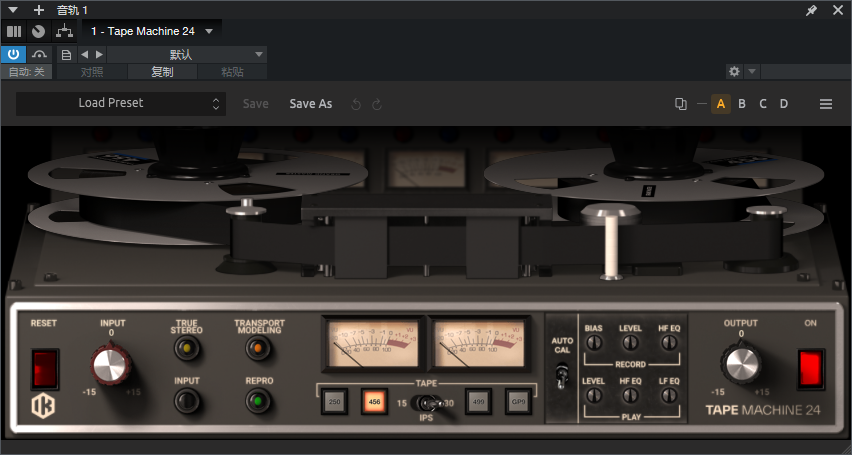Viewport: 852px width, 455px height.
Task: Click the RECORD HF EQ knob
Action: click(x=669, y=342)
